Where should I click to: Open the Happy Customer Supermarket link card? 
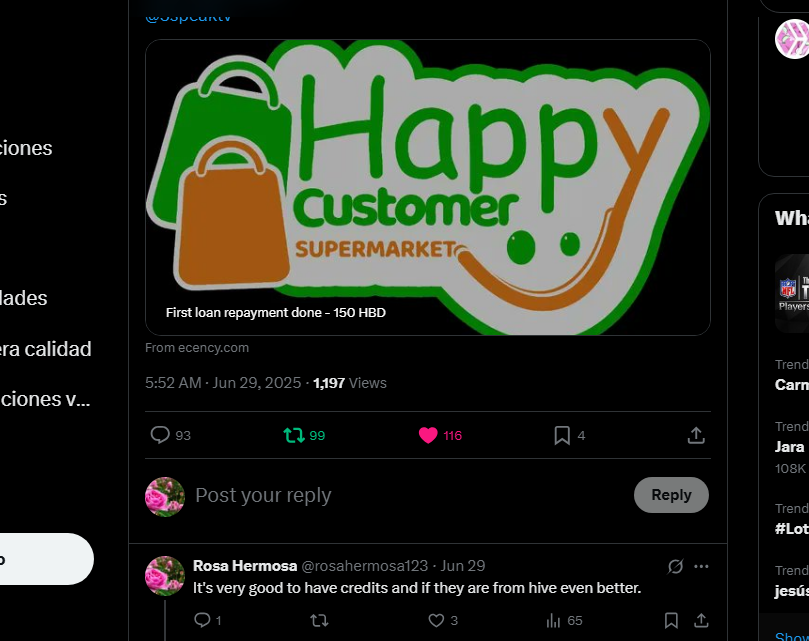click(x=428, y=187)
